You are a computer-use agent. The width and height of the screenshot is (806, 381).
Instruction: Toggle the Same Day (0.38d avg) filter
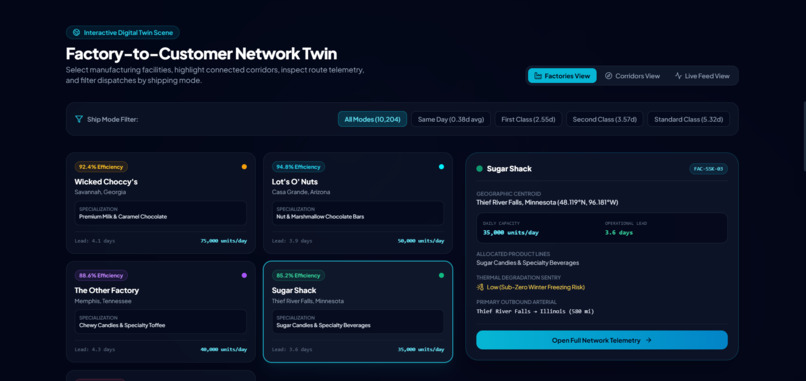click(x=451, y=119)
